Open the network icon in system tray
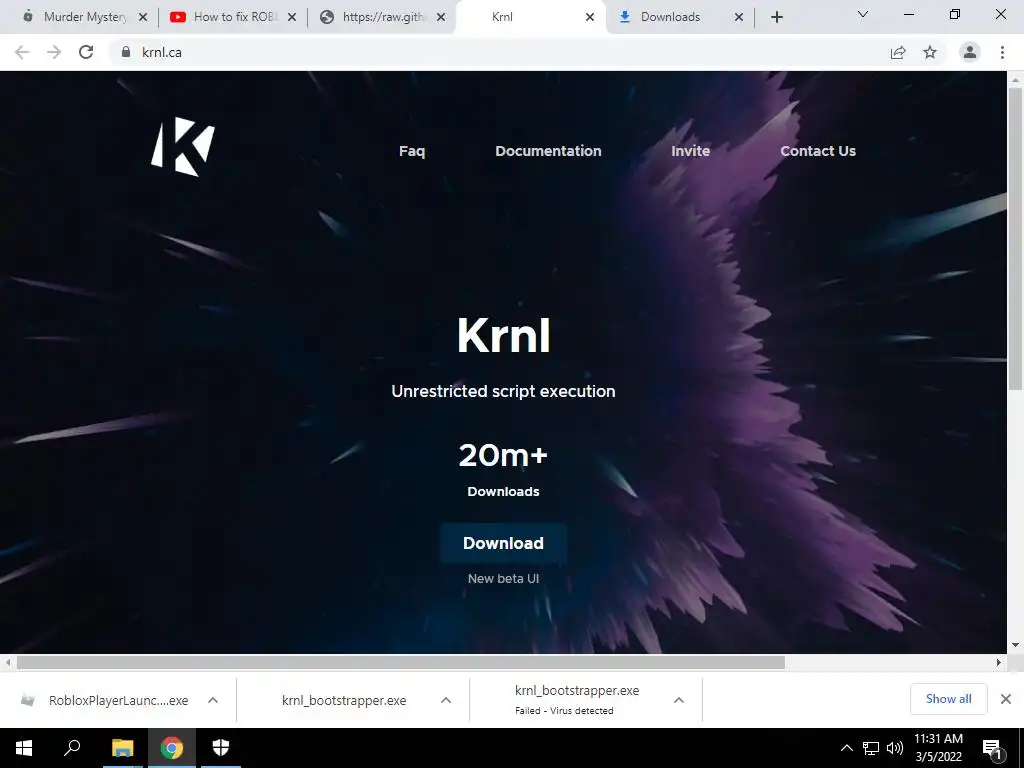Screen dimensions: 1024x768 point(871,748)
